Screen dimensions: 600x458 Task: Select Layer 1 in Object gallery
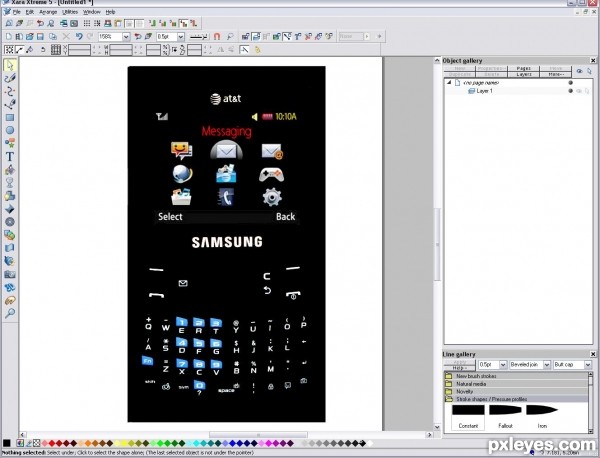tap(484, 91)
